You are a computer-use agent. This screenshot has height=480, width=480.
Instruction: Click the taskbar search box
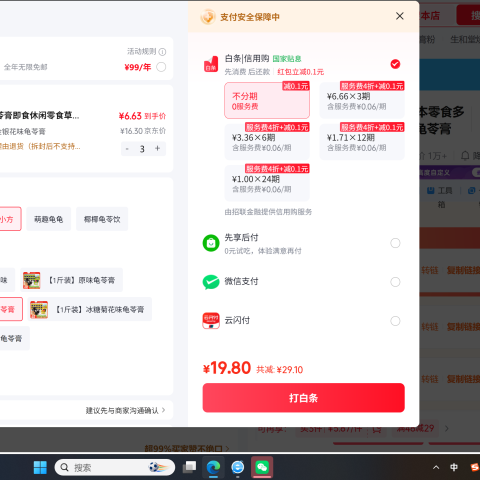(x=115, y=467)
